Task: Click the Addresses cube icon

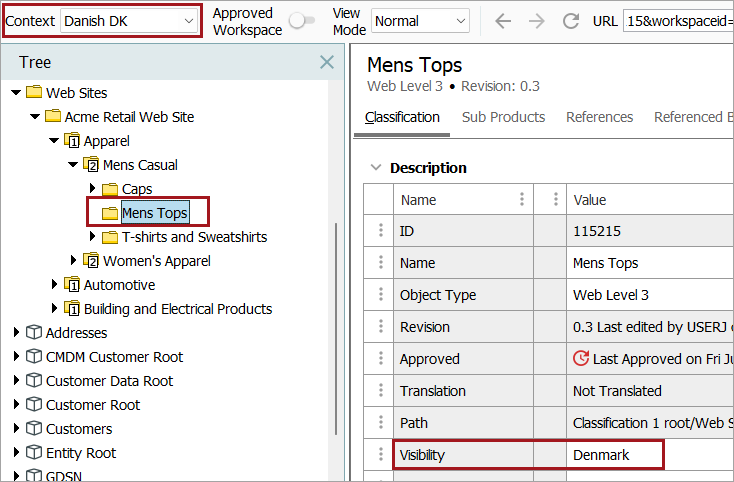Action: (34, 333)
